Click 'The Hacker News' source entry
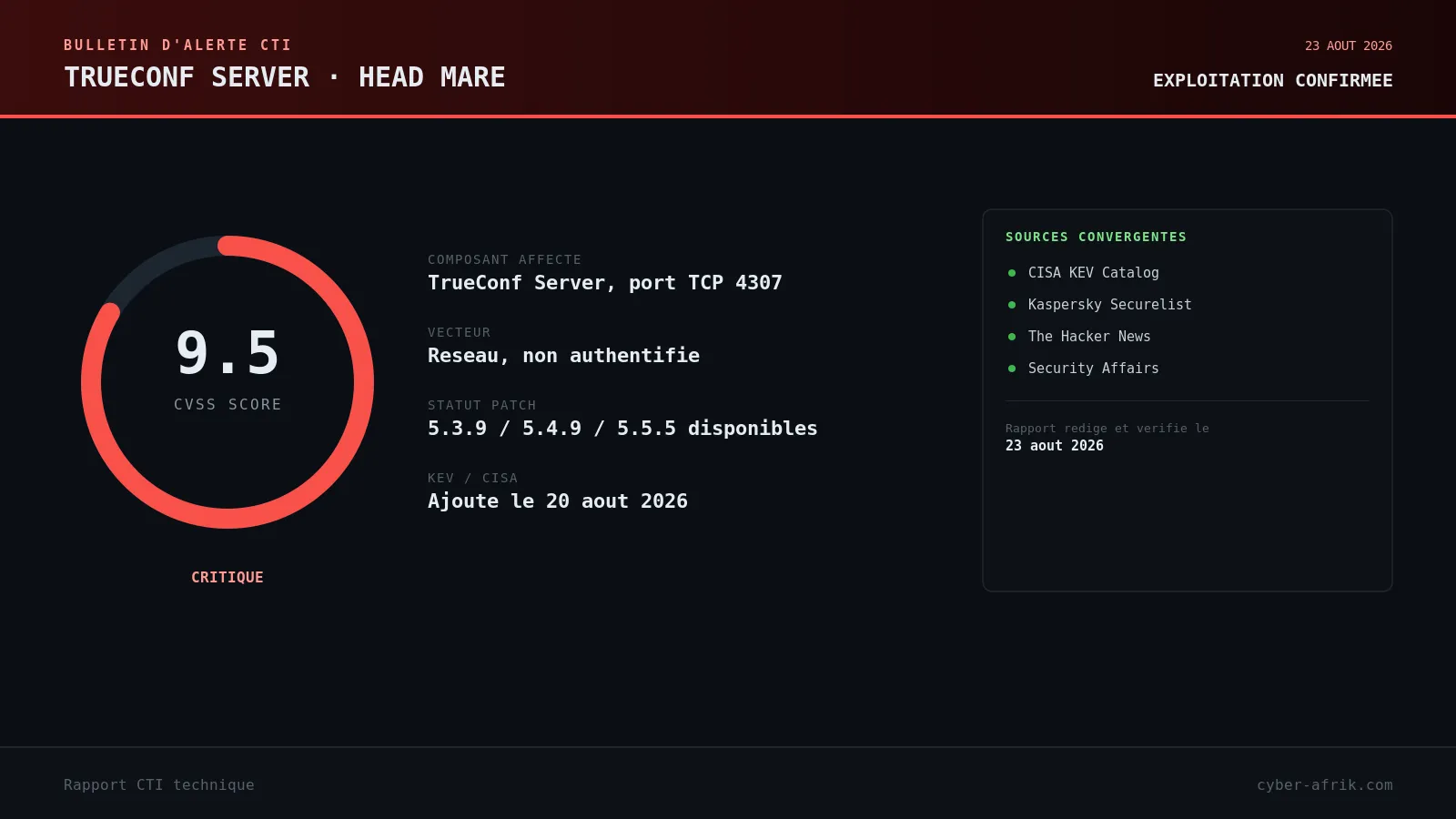Screen dimensions: 1456x819 (x=1089, y=337)
